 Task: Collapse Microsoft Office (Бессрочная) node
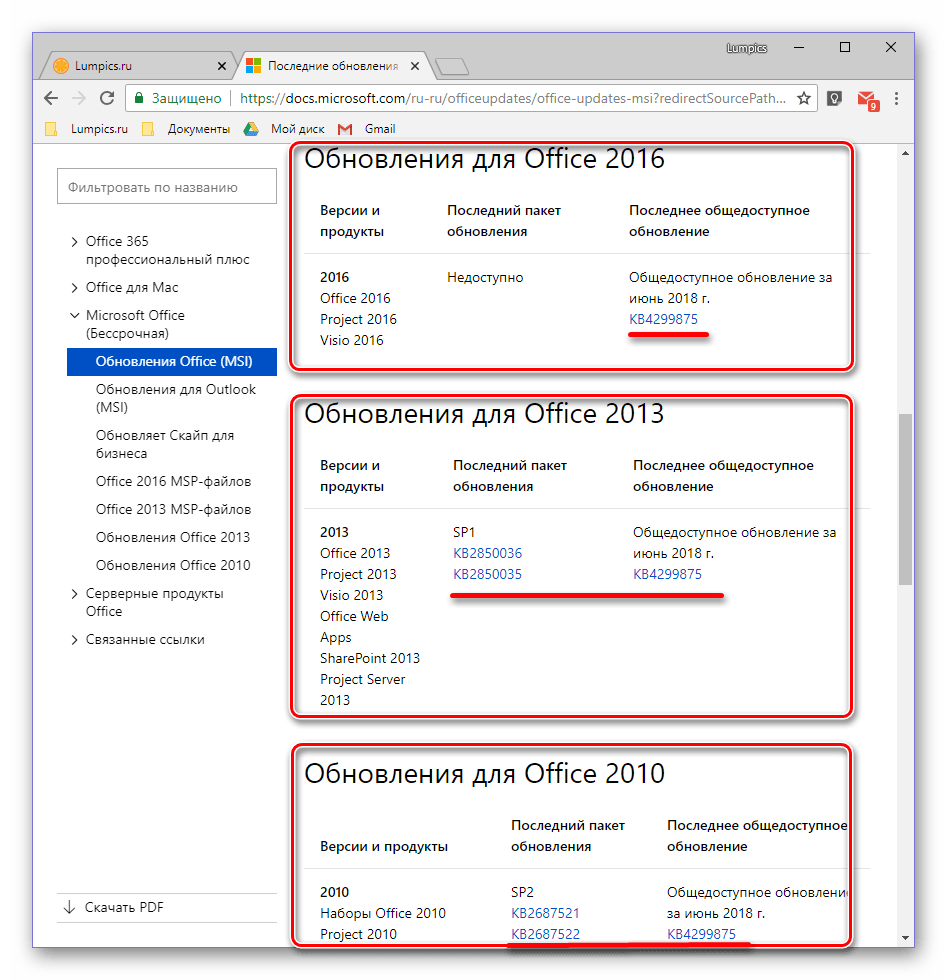pos(74,316)
